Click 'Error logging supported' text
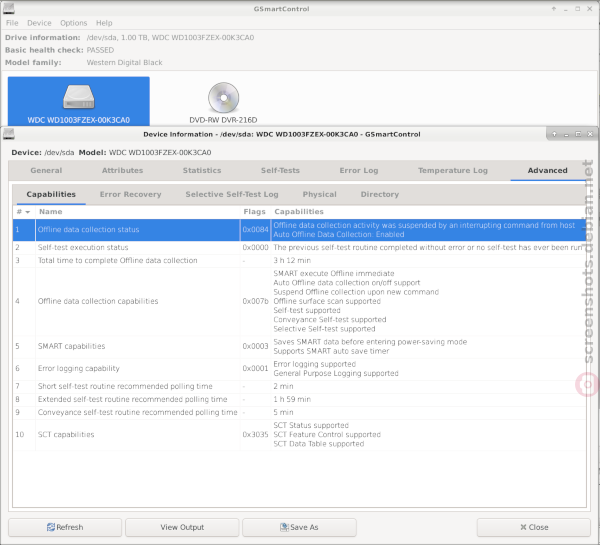The image size is (600, 545). pyautogui.click(x=315, y=364)
